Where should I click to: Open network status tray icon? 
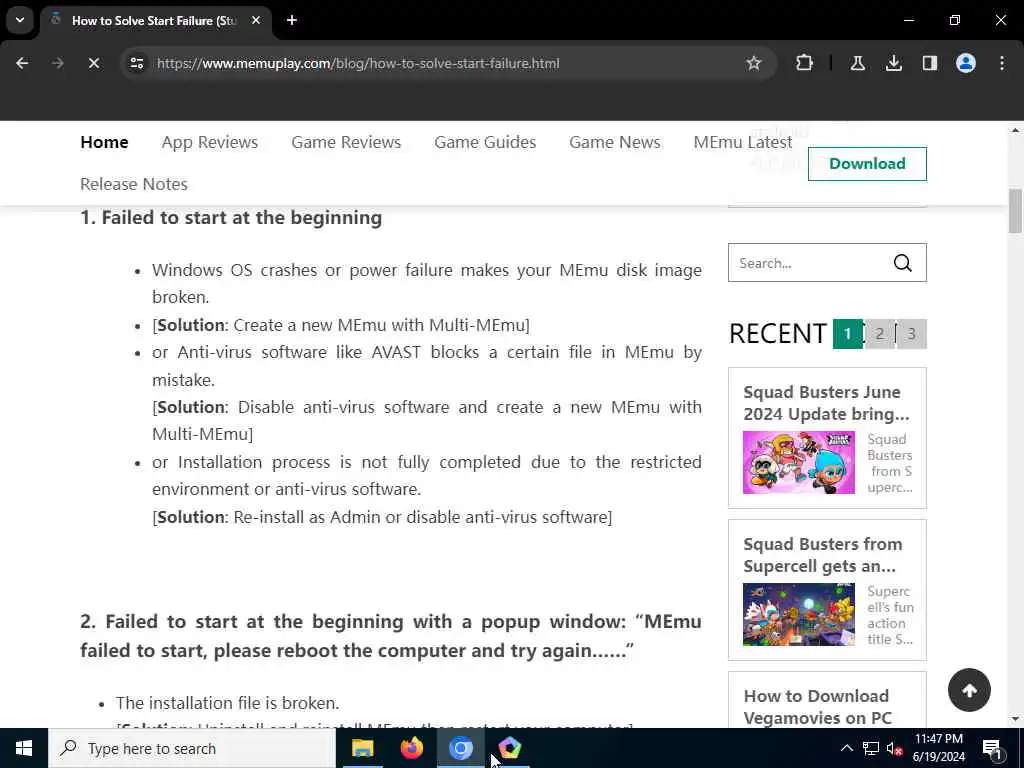coord(871,748)
